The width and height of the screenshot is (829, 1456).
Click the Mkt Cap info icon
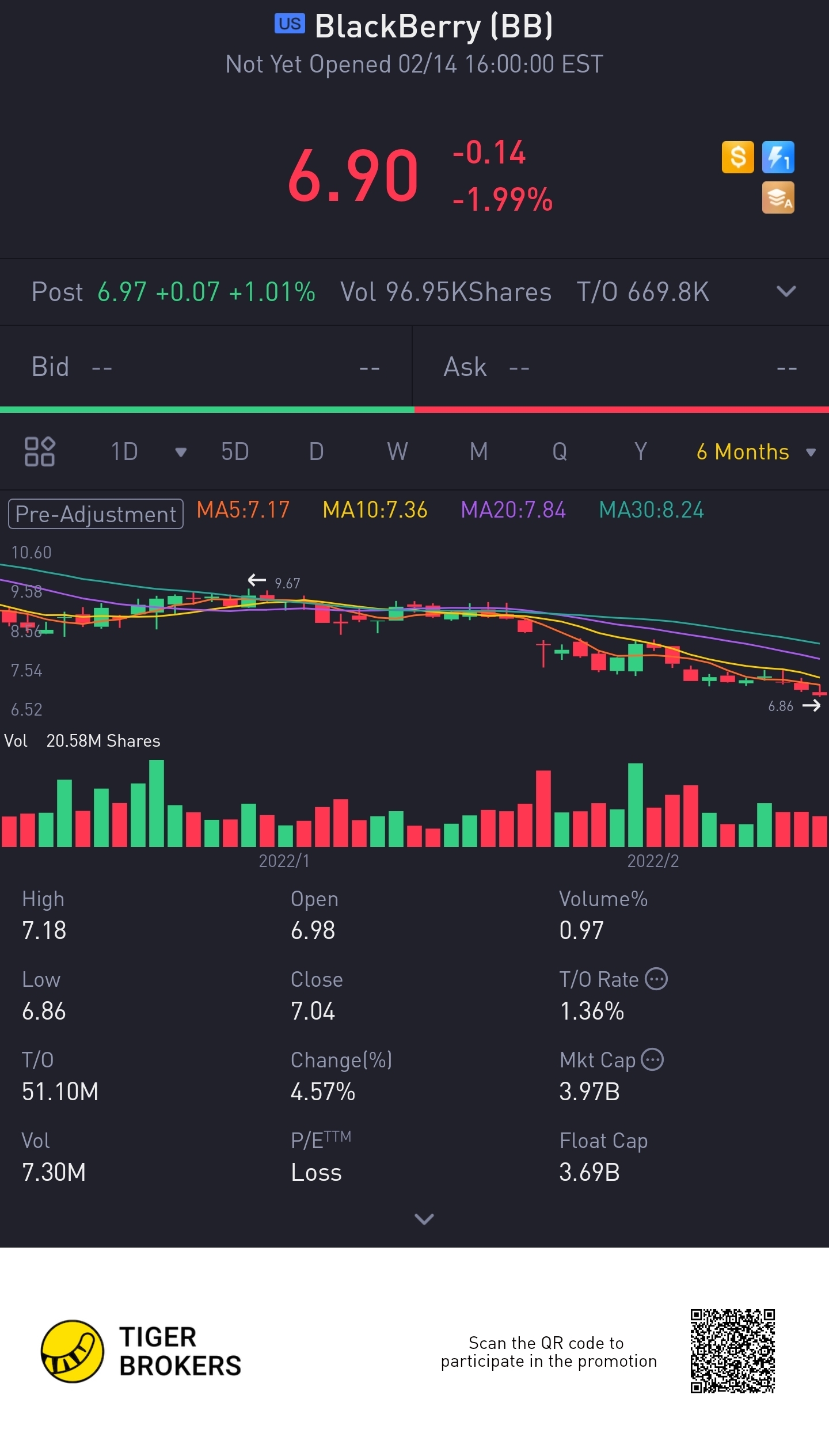(652, 1059)
